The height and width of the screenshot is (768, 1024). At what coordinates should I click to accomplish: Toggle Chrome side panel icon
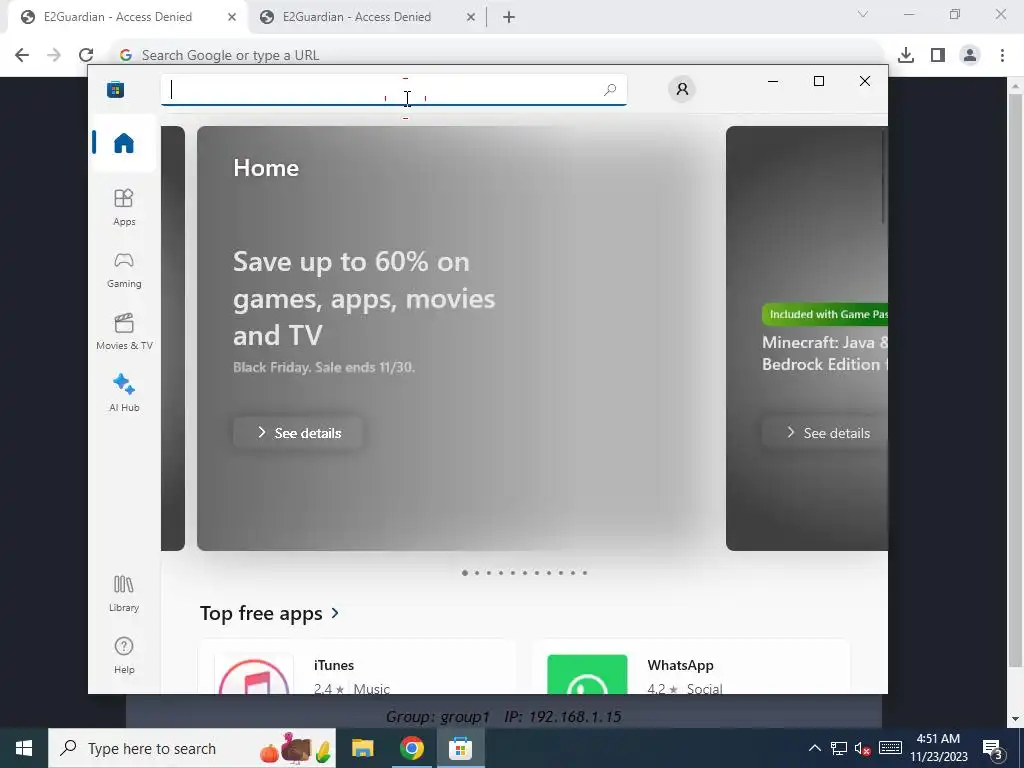coord(938,55)
